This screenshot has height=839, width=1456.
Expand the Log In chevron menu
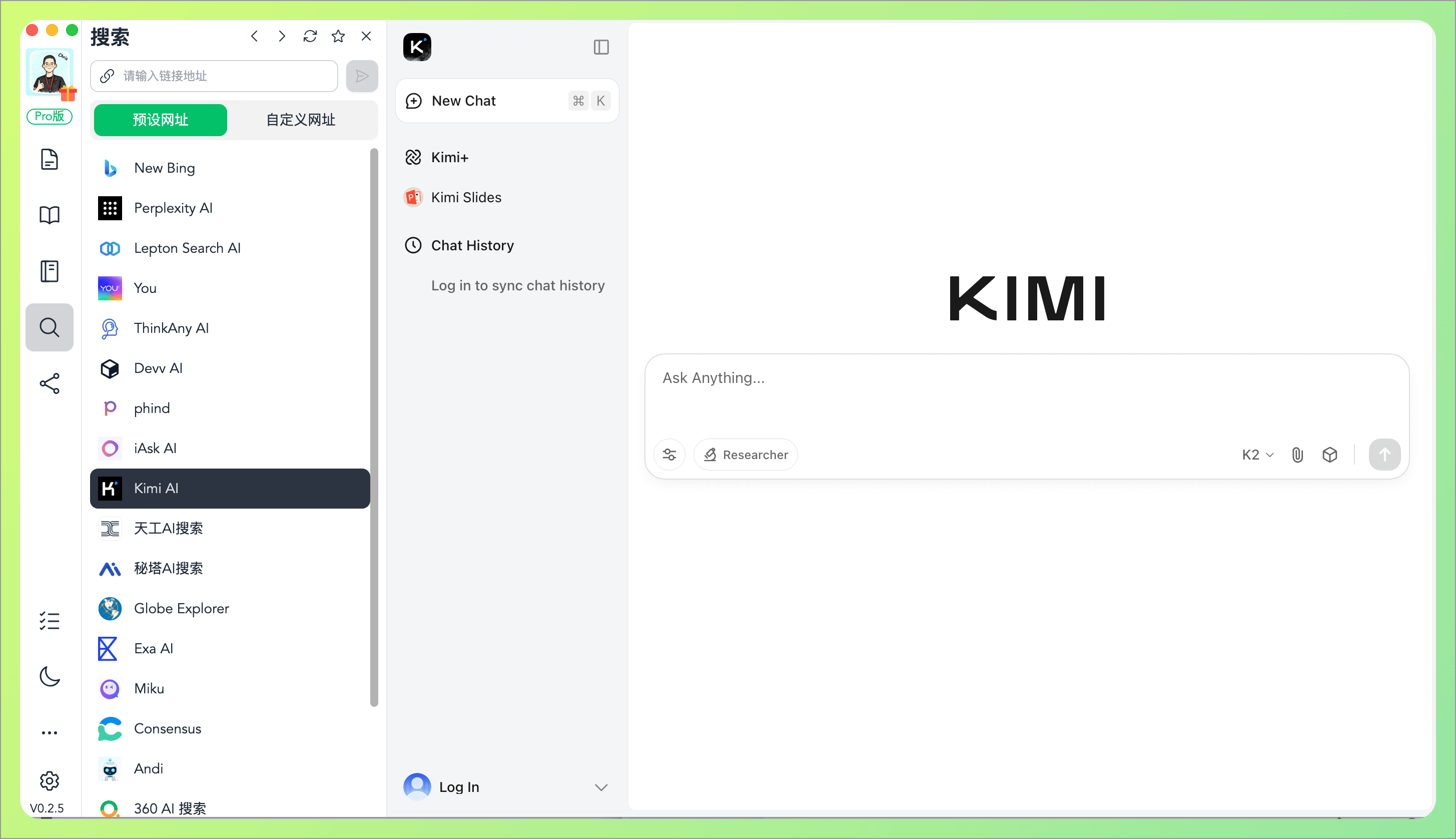click(x=601, y=787)
